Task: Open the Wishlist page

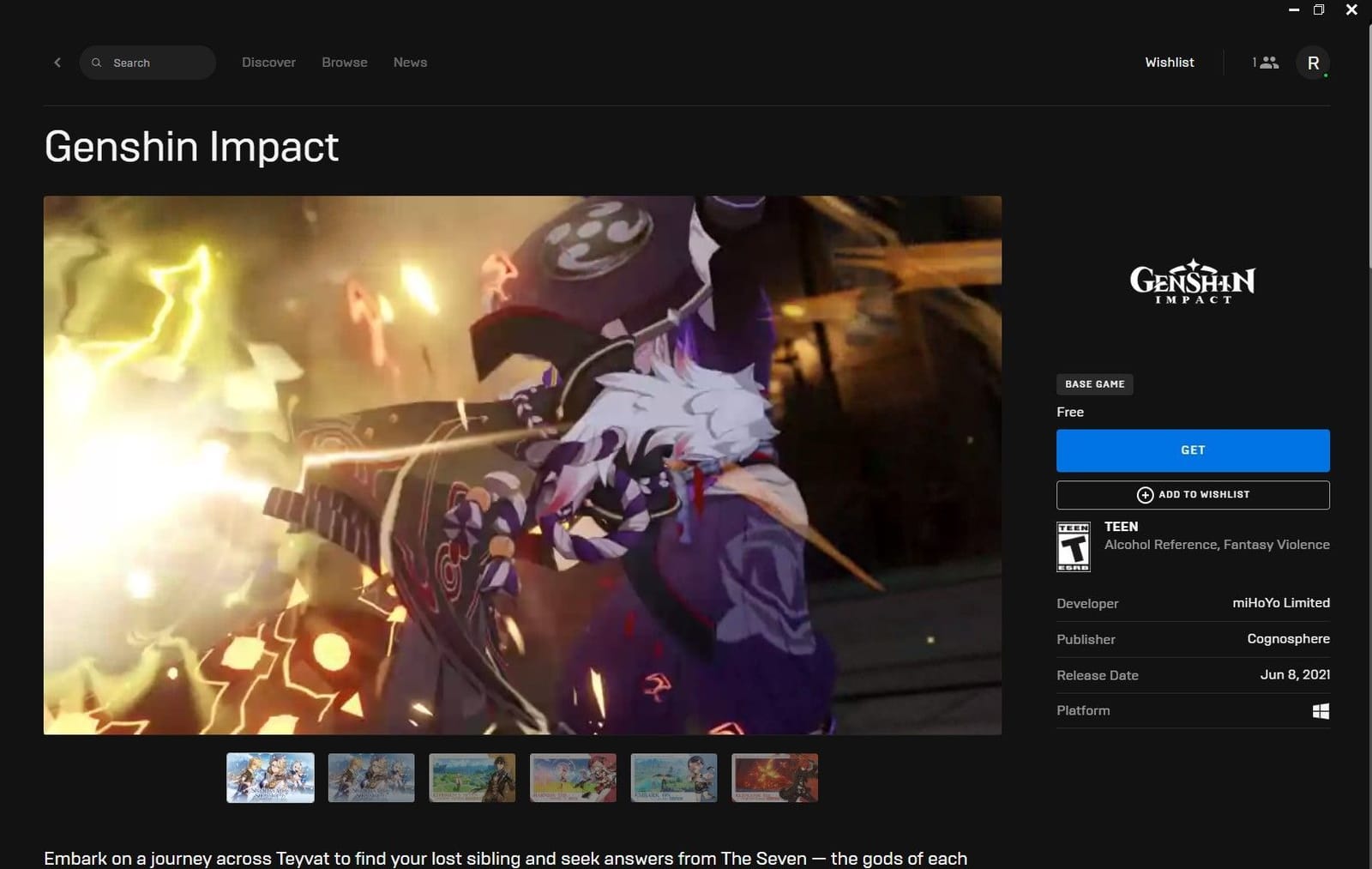Action: pos(1169,62)
